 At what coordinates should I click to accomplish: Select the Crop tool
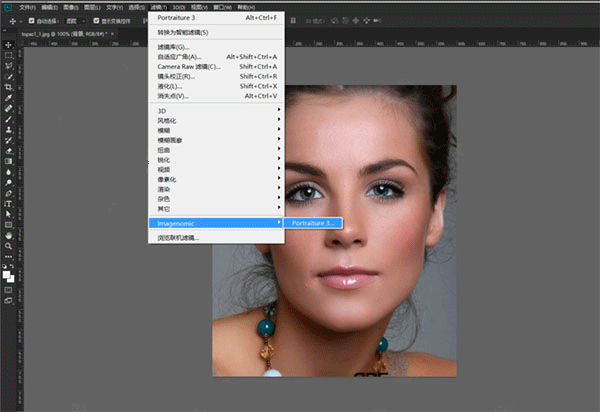click(8, 87)
